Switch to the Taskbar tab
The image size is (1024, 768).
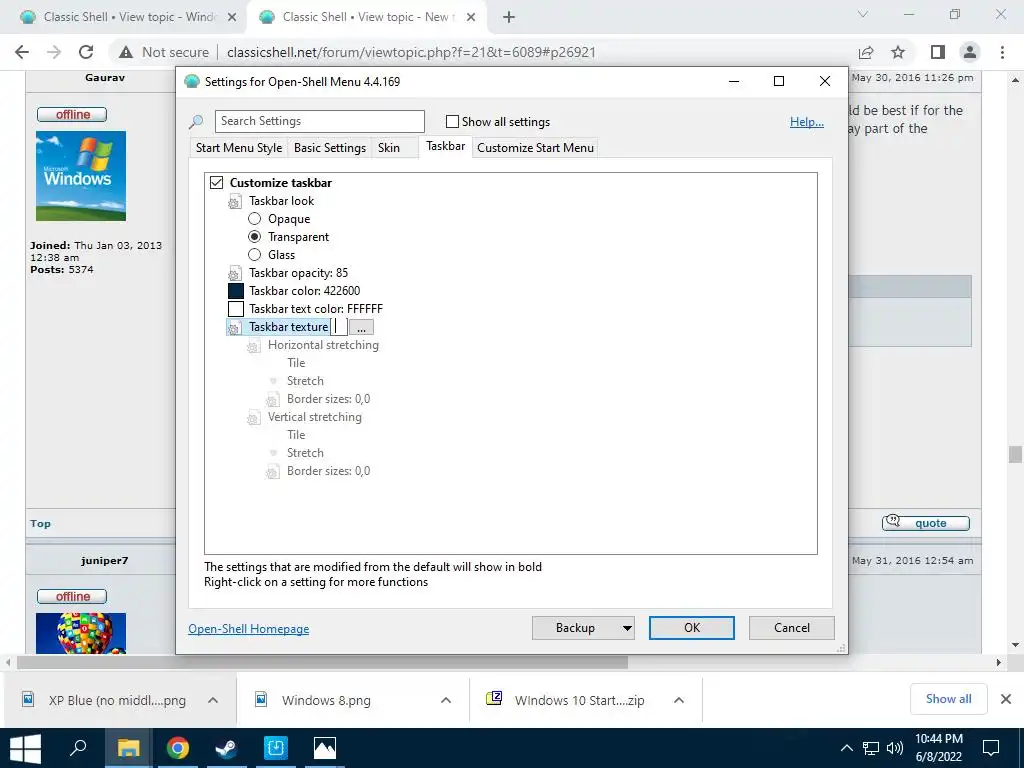[445, 146]
